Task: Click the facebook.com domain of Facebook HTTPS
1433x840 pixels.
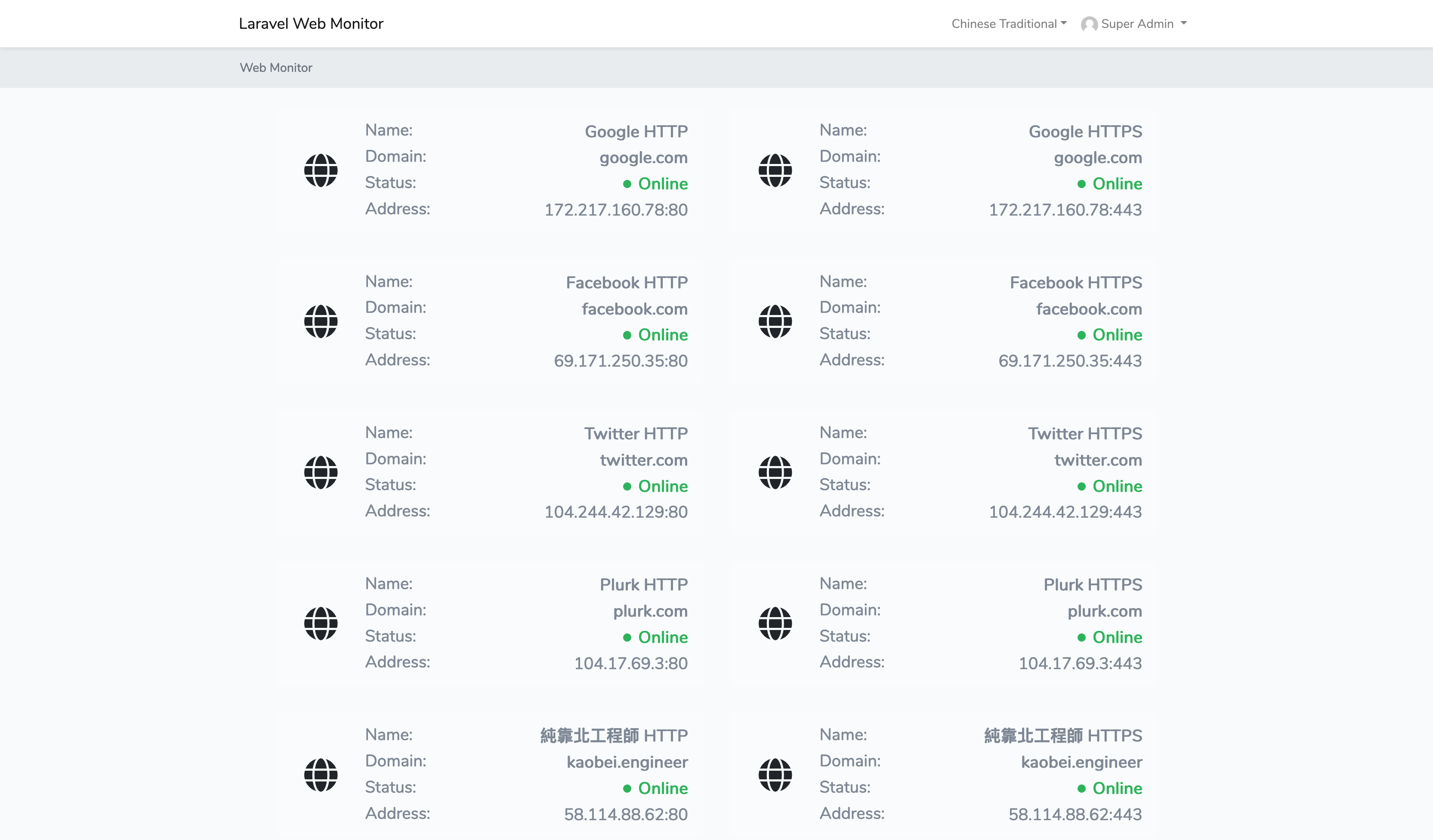Action: click(x=1088, y=309)
